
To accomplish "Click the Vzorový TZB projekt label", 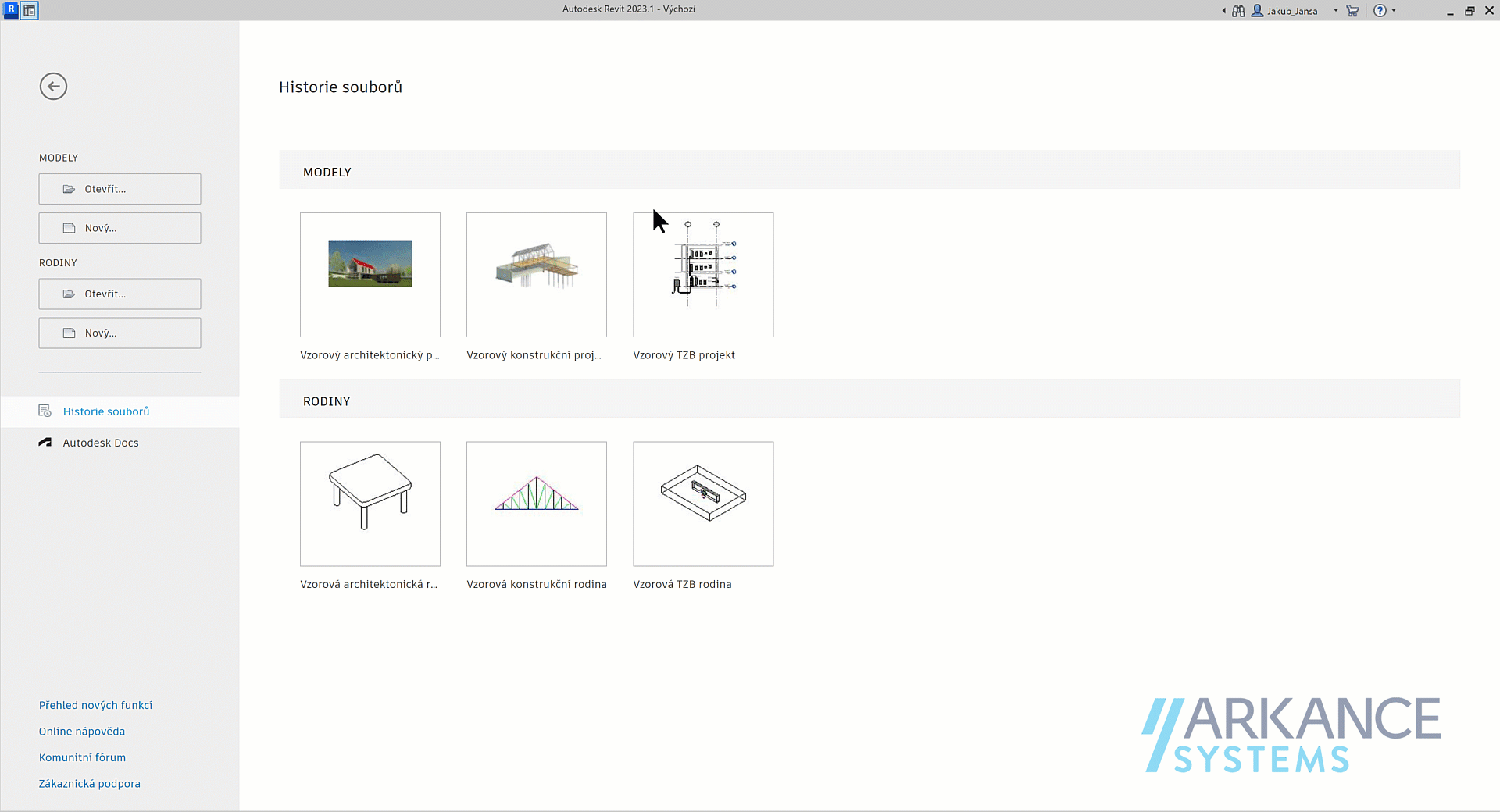I will click(684, 355).
